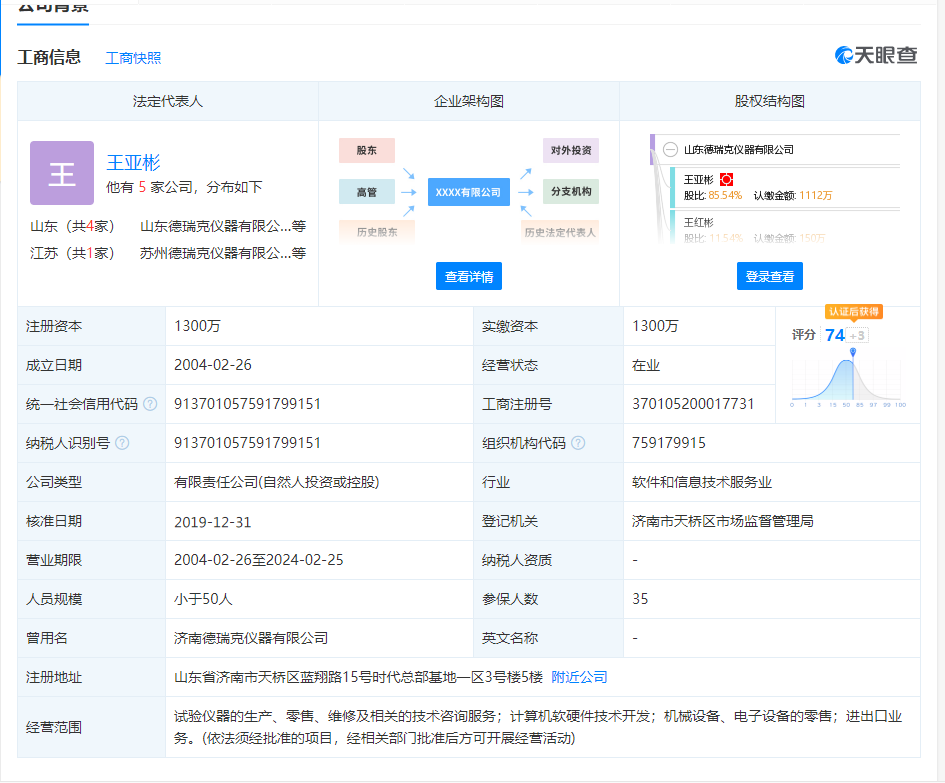This screenshot has width=945, height=783.
Task: Click the score marker on distribution chart
Action: click(853, 352)
